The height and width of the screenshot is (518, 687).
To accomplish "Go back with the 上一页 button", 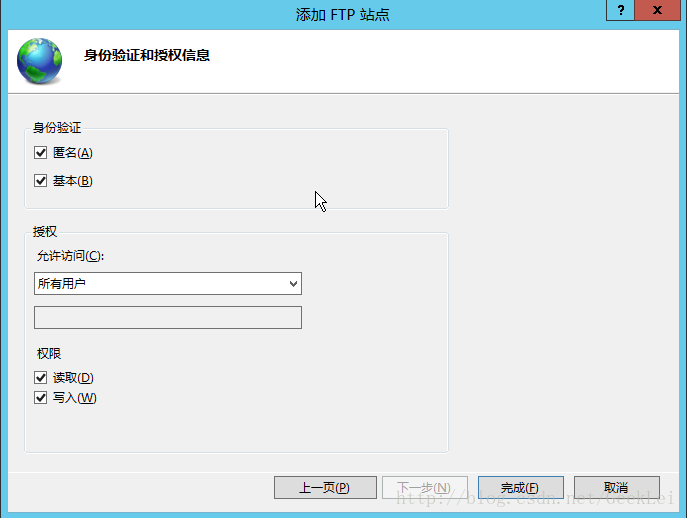I will (x=324, y=488).
